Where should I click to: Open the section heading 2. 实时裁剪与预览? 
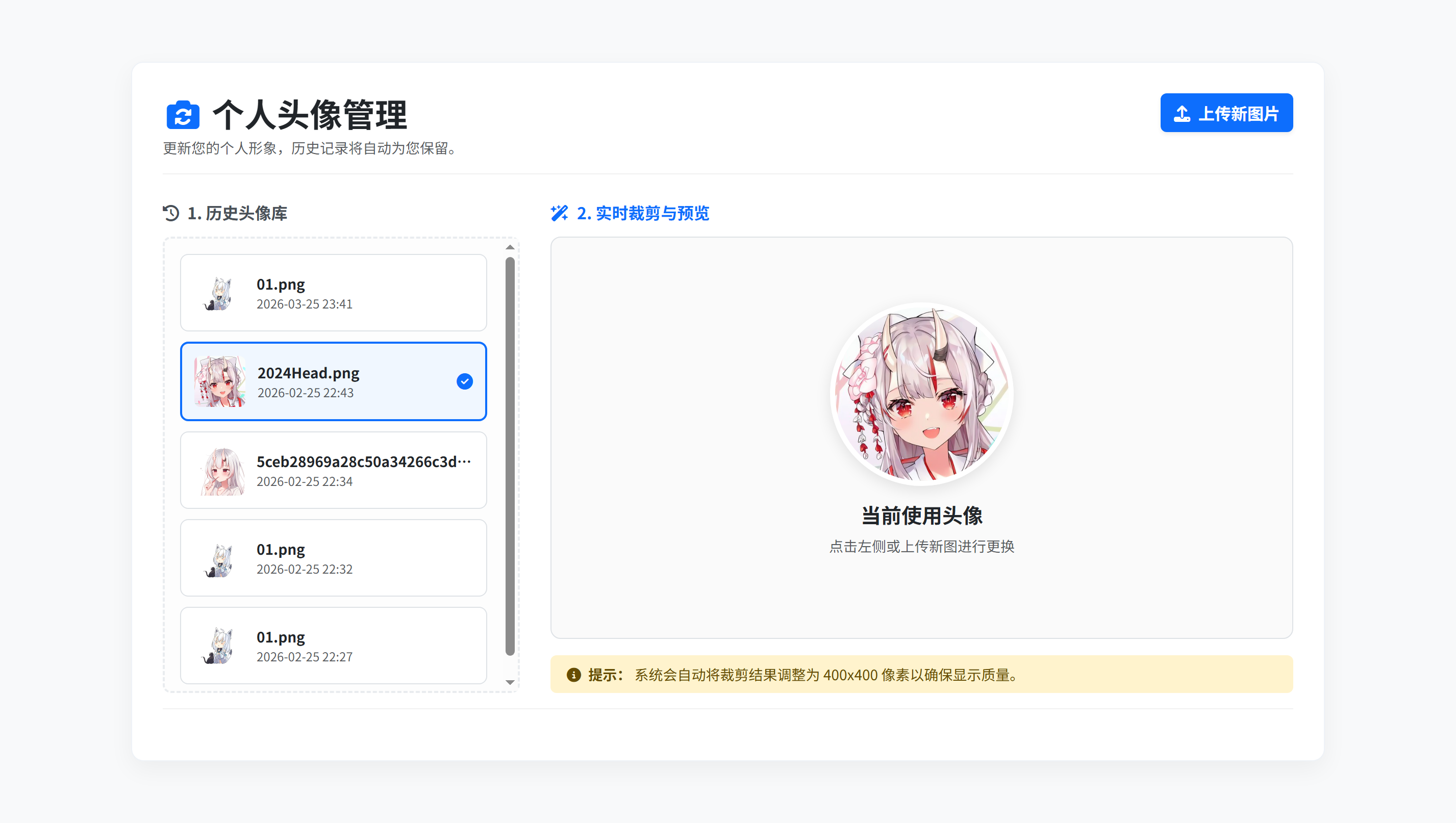(643, 214)
